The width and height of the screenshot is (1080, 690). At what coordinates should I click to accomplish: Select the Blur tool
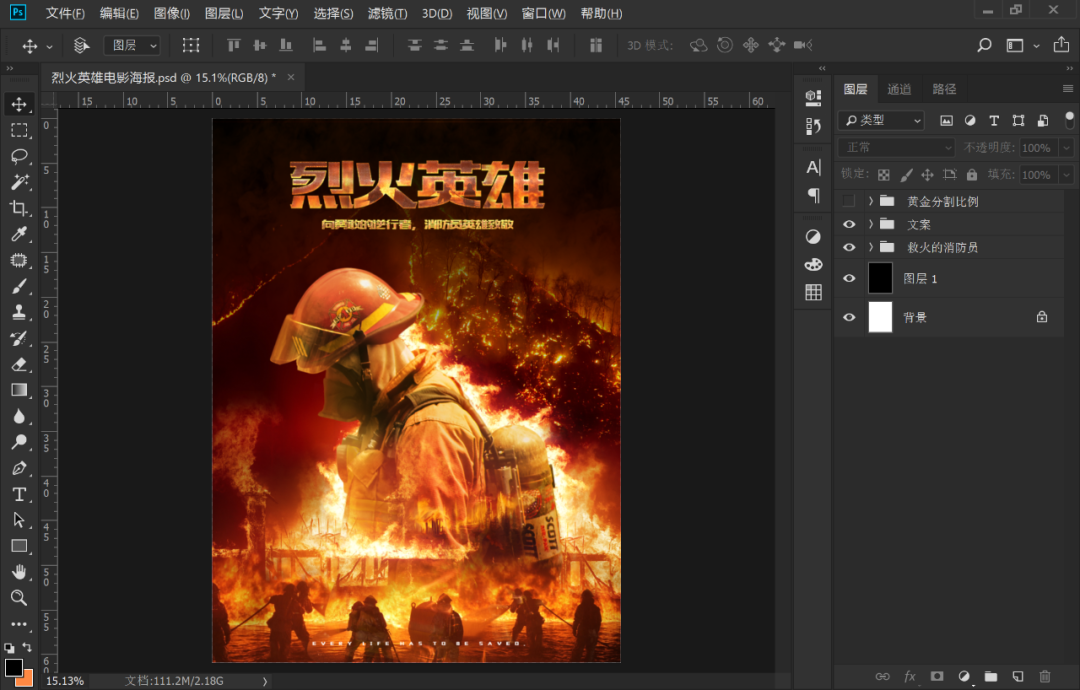coord(19,416)
